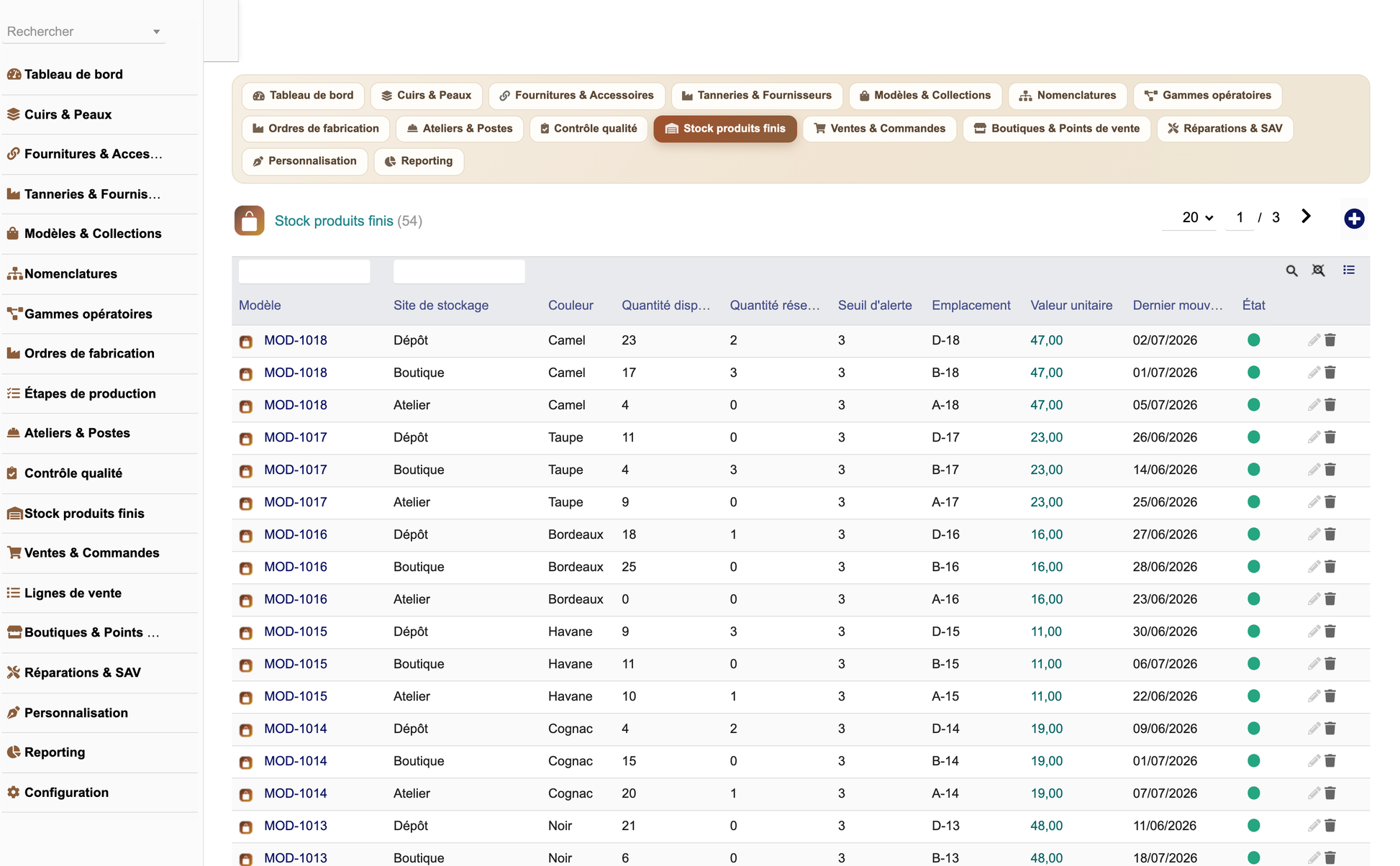This screenshot has height=866, width=1400.
Task: Click the search magnifier icon above table
Action: pyautogui.click(x=1291, y=270)
